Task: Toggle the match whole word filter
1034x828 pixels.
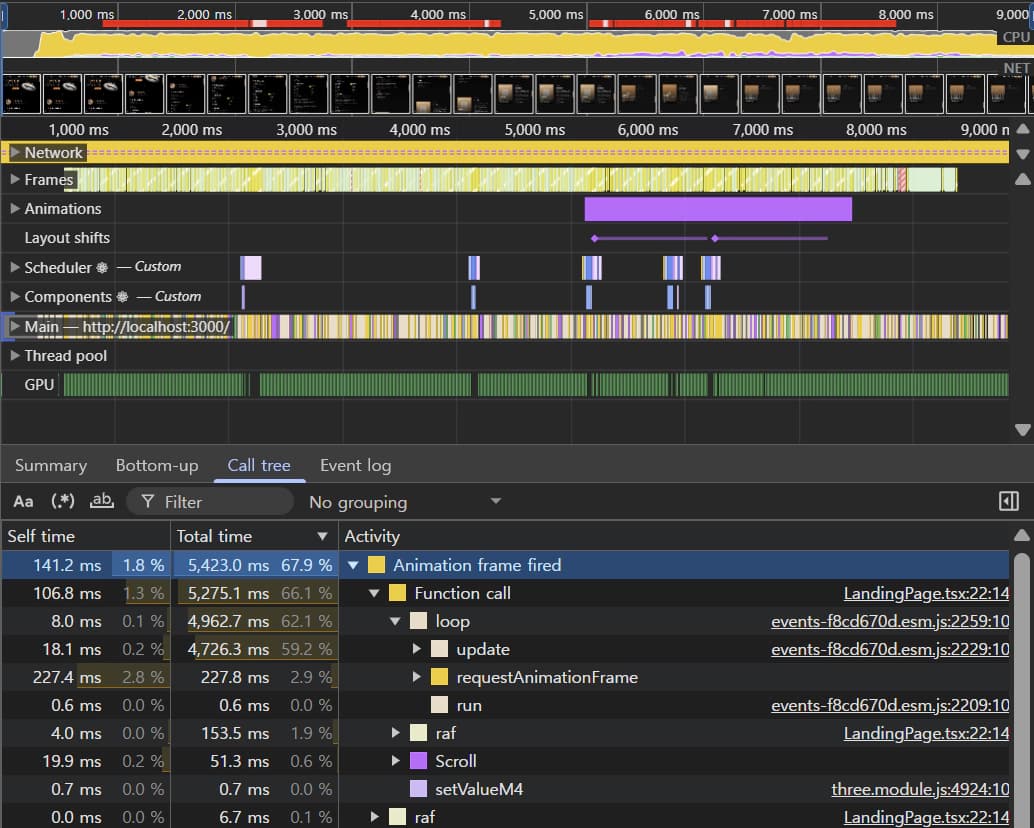Action: point(101,502)
